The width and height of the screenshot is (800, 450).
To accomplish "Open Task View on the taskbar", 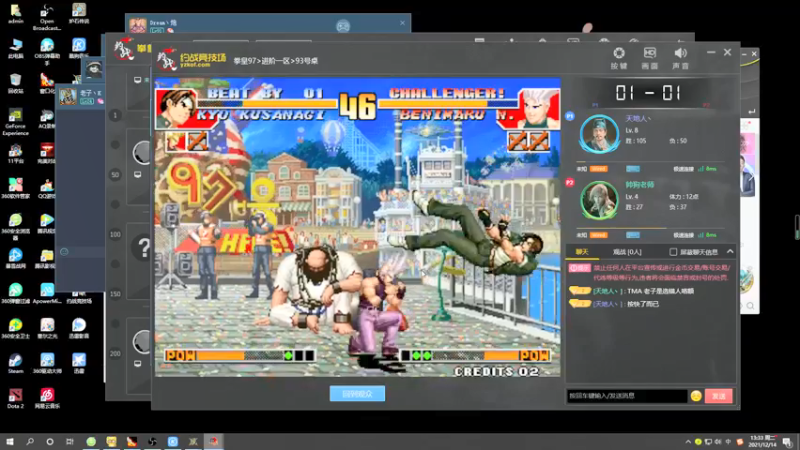I will [69, 442].
